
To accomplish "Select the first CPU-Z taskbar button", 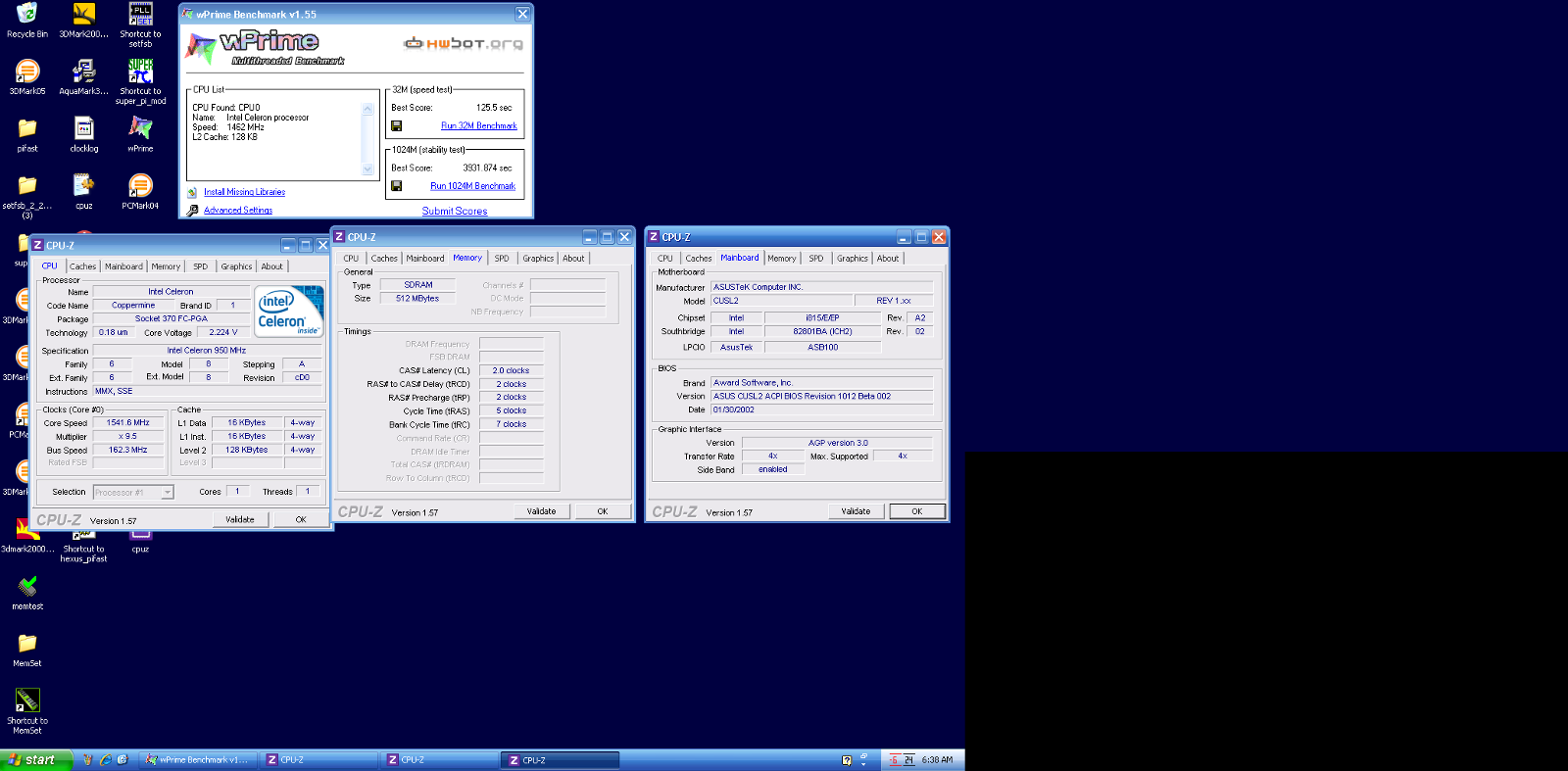I will click(318, 759).
